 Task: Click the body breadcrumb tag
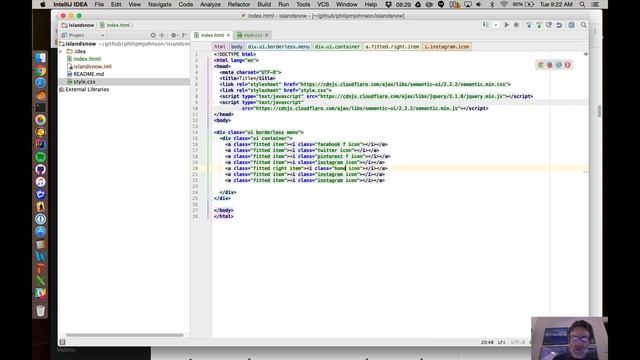236,47
